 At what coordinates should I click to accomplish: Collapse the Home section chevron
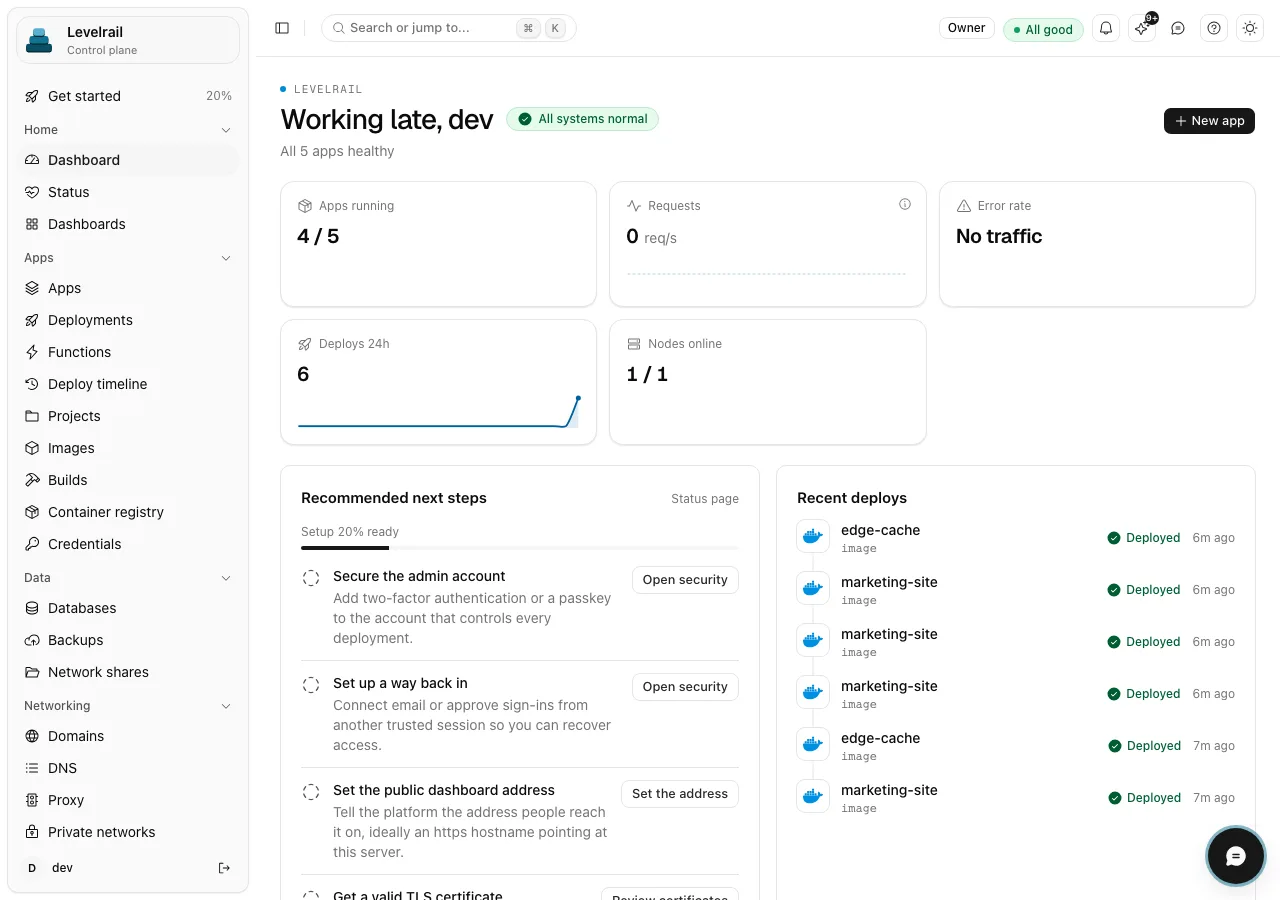(226, 130)
